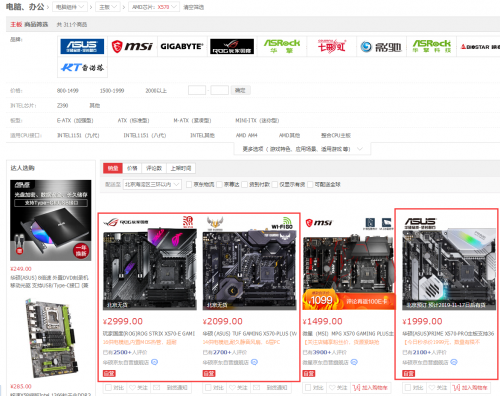Filter by the 1500-1999 price range
Screen dimensions: 500x396
click(112, 91)
